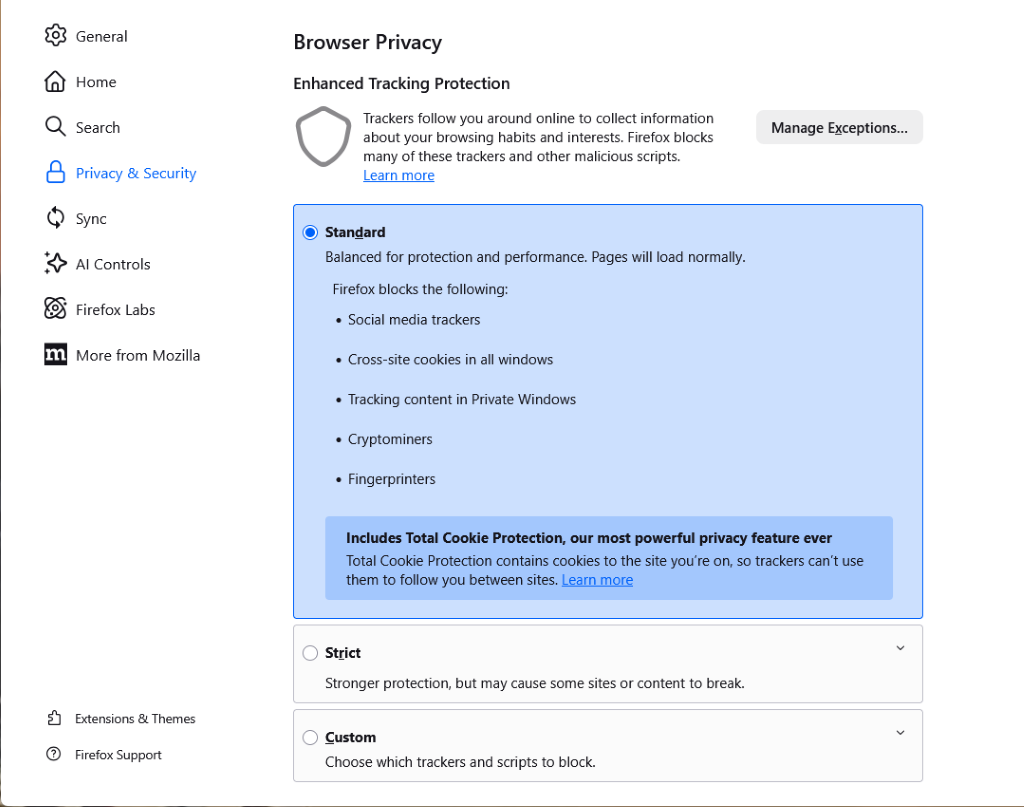
Task: Select the Standard protection radio button
Action: 310,232
